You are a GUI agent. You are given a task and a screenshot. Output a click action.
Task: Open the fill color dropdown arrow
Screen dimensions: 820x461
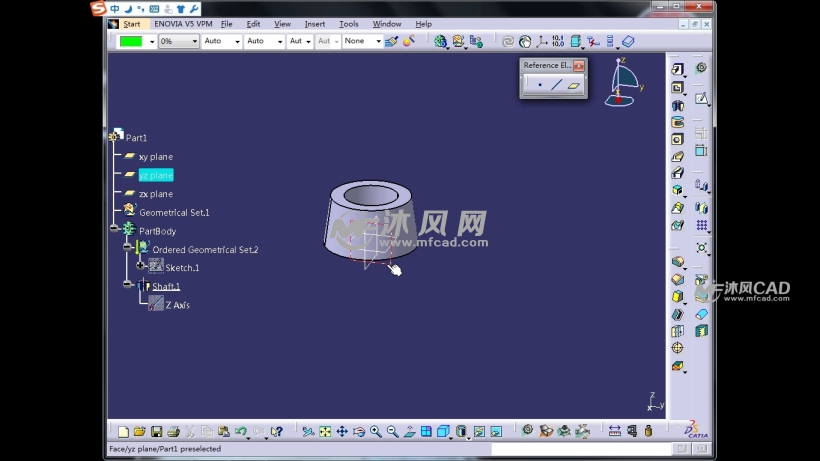152,41
